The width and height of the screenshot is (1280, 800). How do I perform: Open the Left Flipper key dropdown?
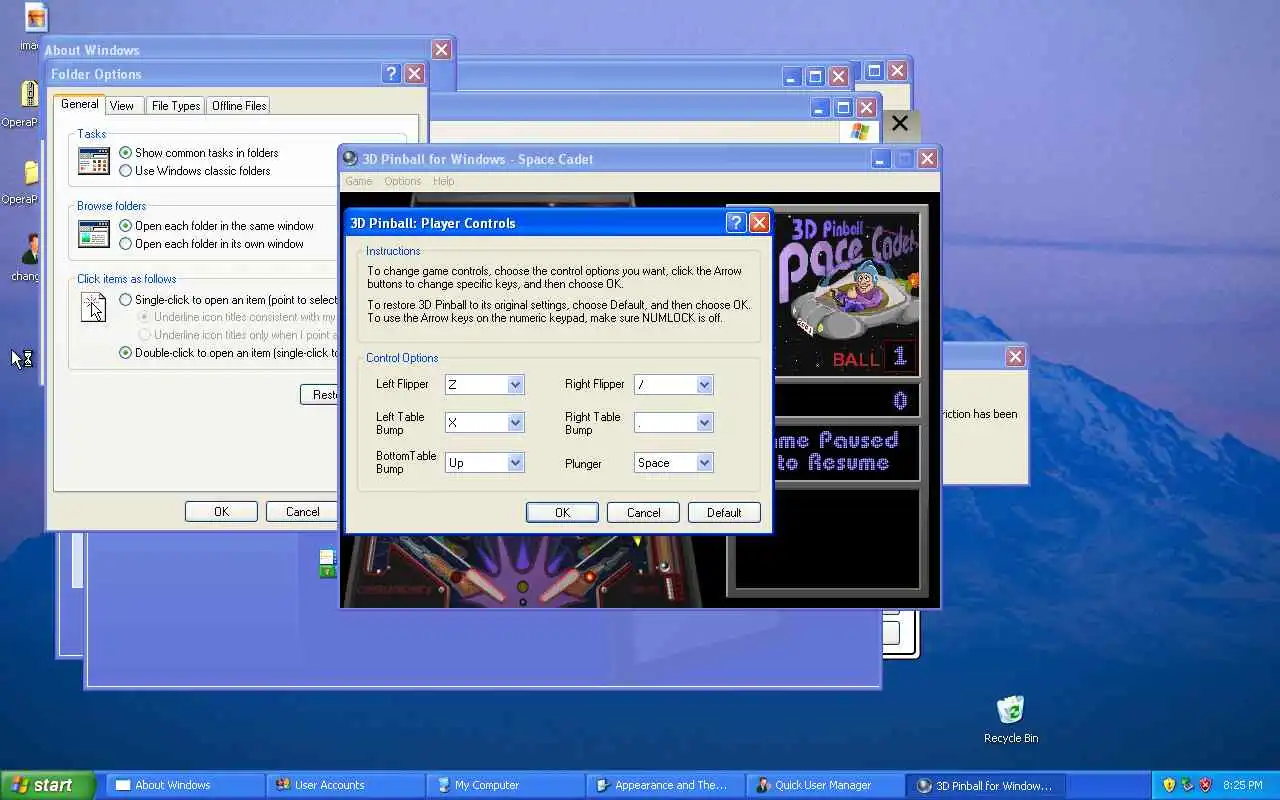(x=515, y=385)
